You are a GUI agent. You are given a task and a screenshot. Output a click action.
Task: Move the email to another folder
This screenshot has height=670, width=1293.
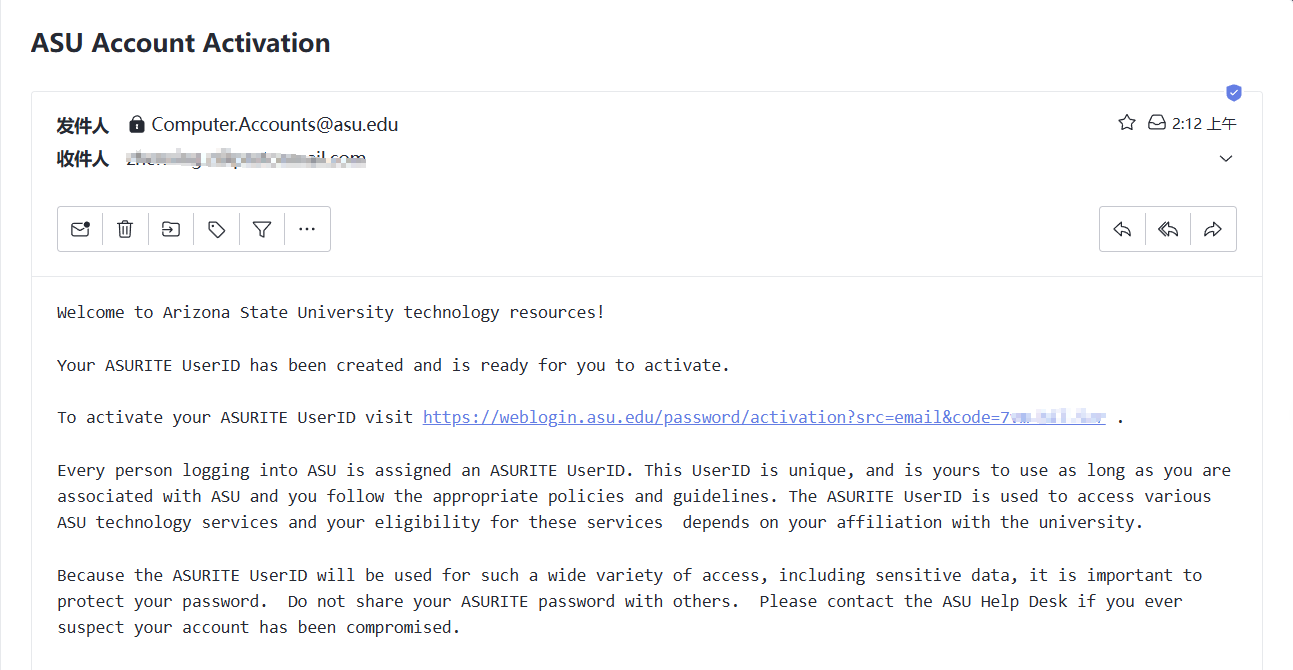[171, 229]
